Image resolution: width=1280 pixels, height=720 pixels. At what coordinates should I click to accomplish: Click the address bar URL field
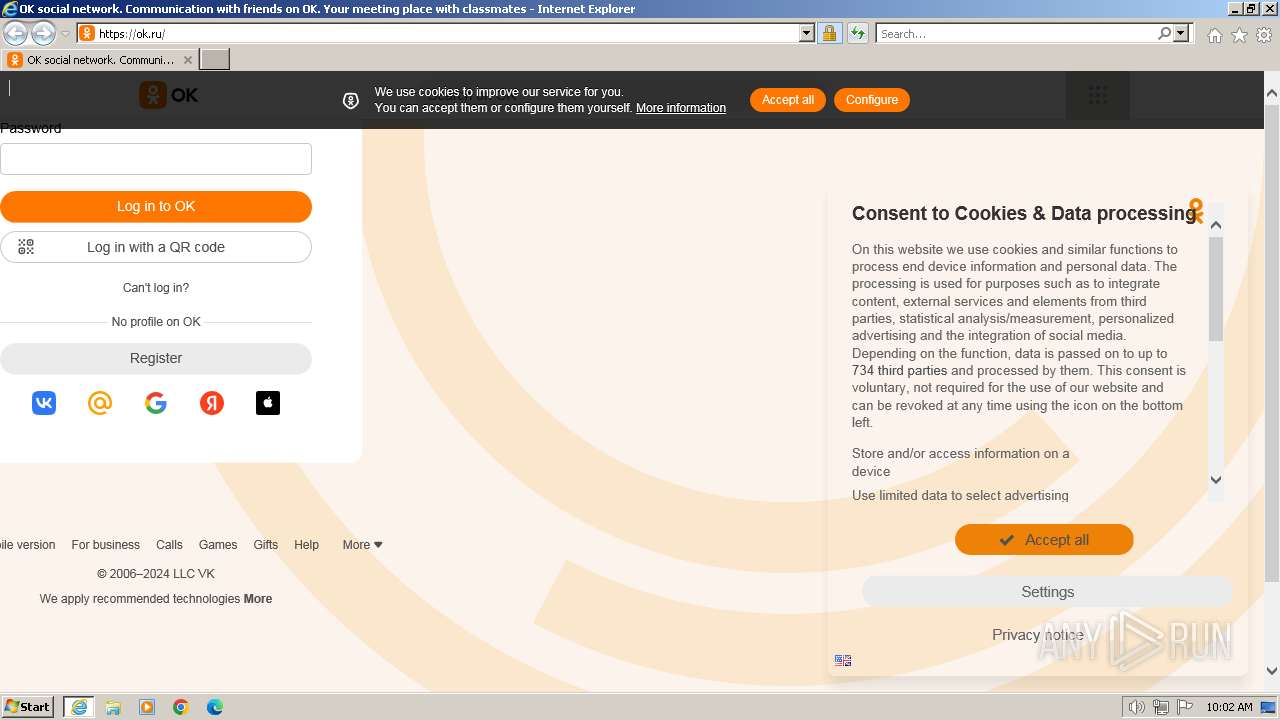447,33
